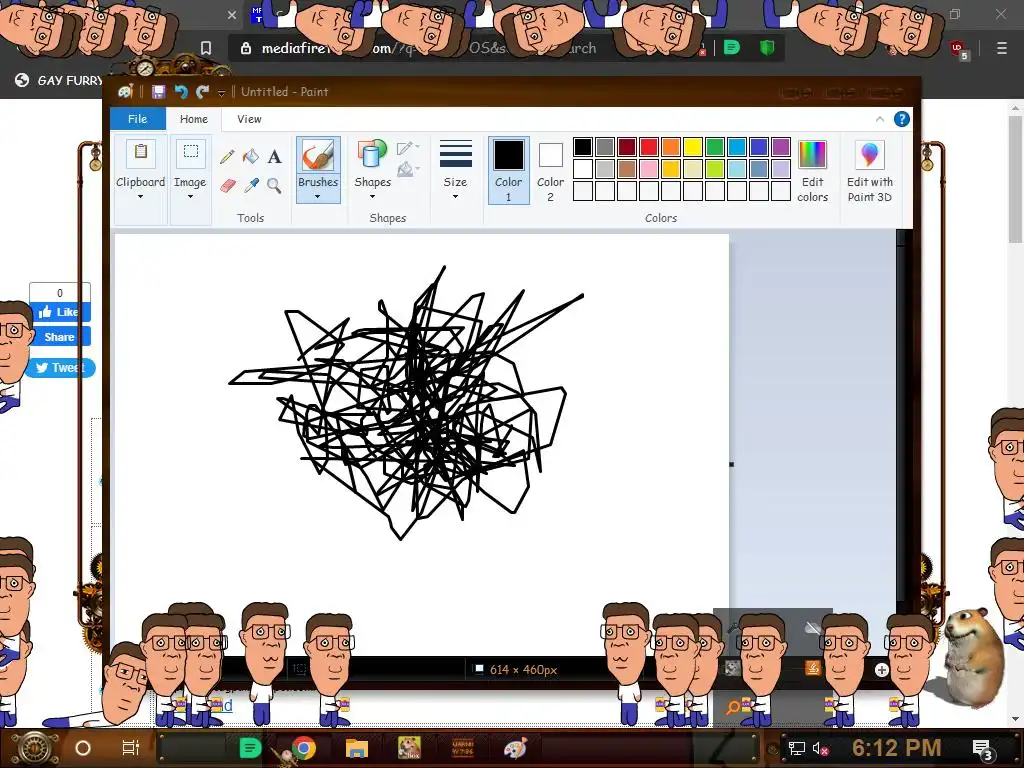
Task: Collapse the Paint ribbon with the chevron
Action: (x=880, y=119)
